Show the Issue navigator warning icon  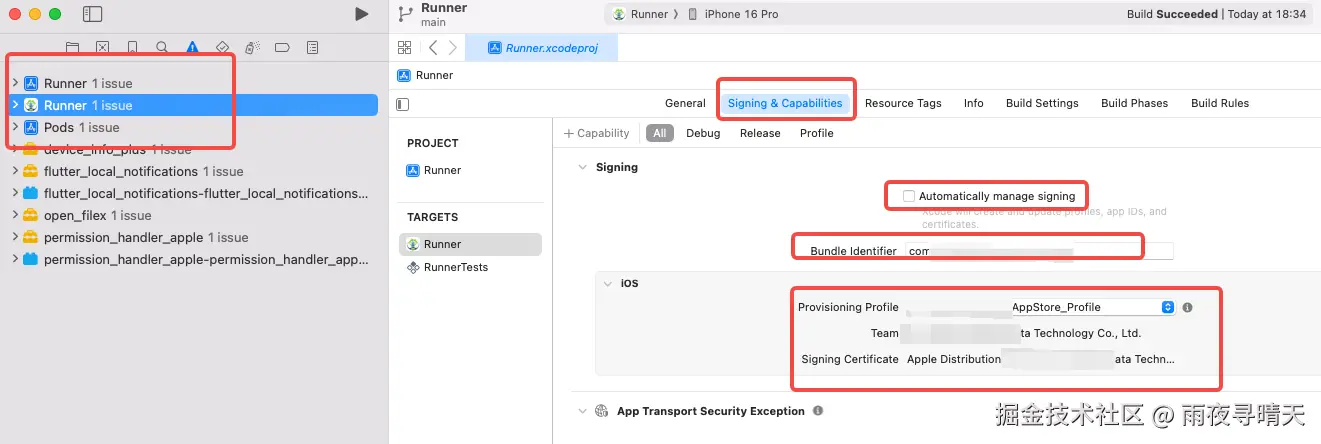[x=192, y=47]
